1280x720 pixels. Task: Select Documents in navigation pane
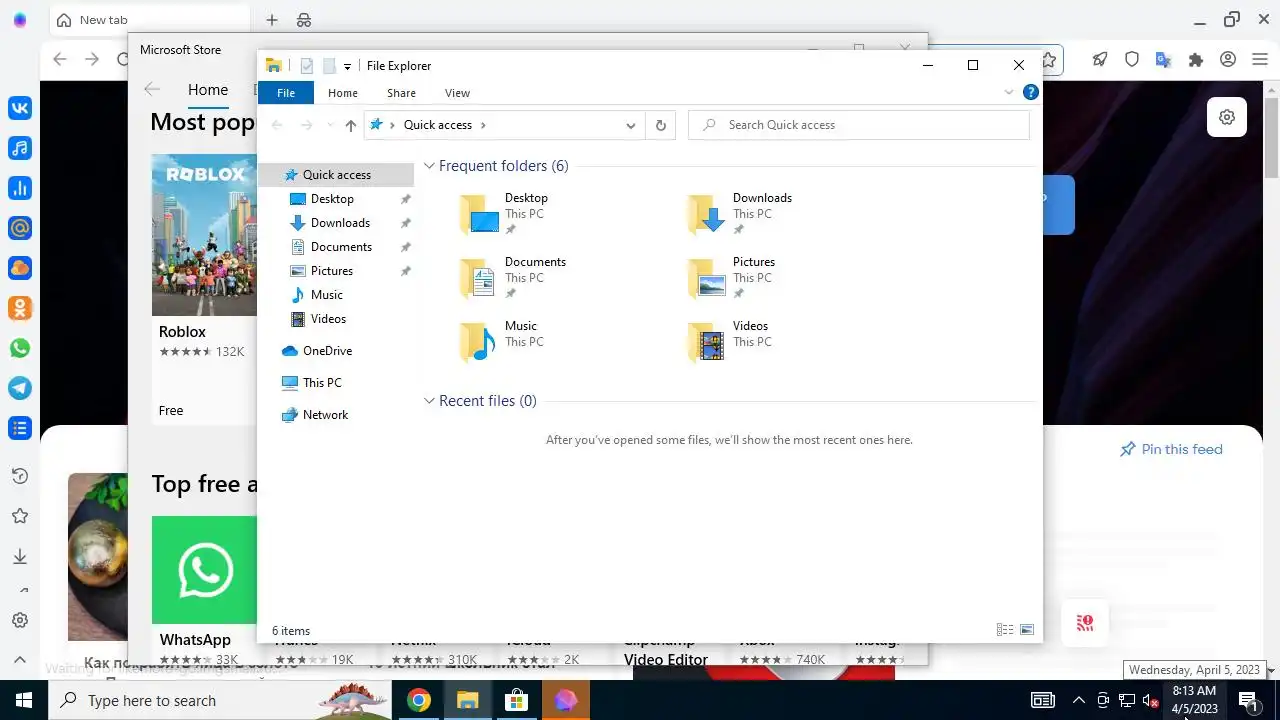[340, 247]
